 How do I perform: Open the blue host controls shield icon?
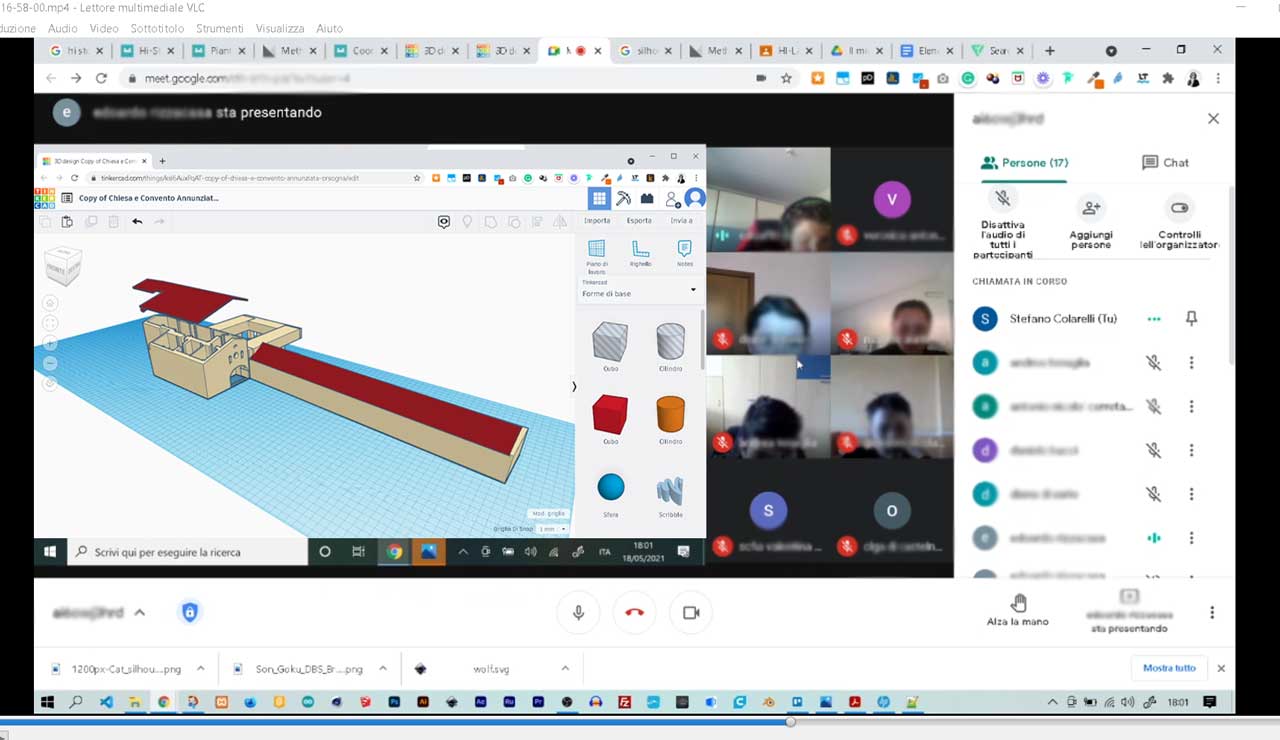click(x=189, y=612)
